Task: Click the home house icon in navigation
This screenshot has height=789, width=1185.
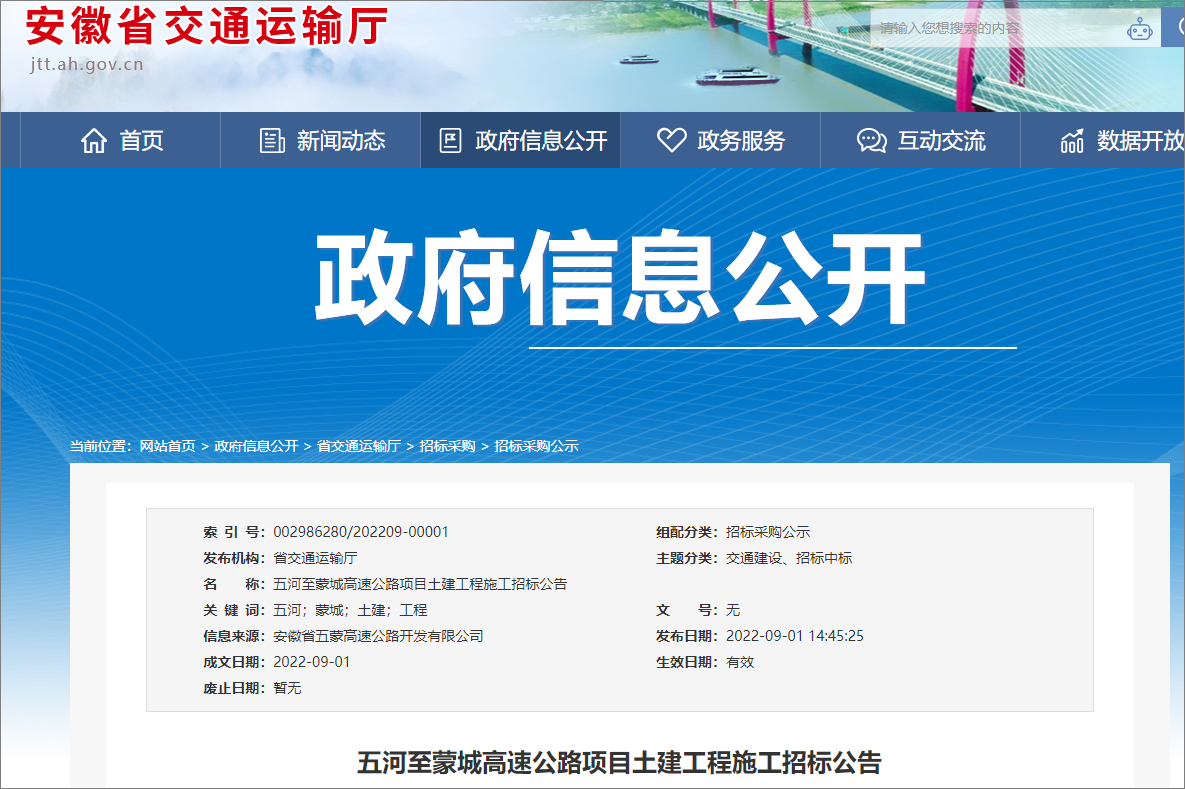Action: click(93, 141)
